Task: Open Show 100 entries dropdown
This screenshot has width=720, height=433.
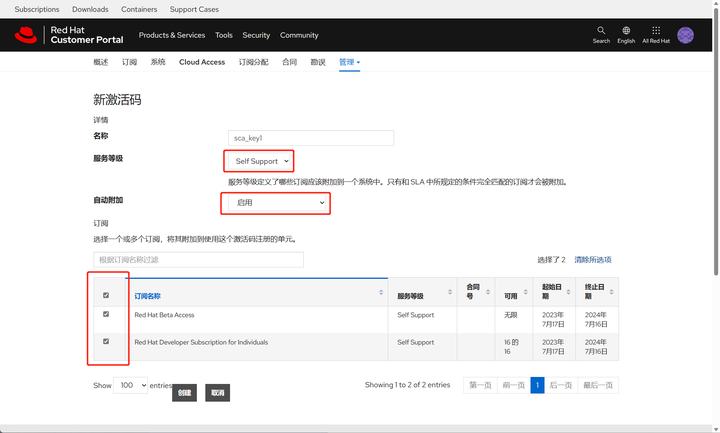Action: pos(130,385)
